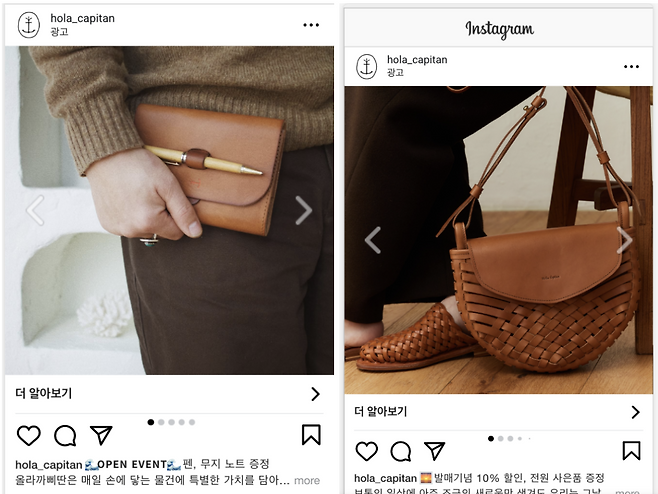
Task: Expand left caption with more link
Action: [x=307, y=481]
